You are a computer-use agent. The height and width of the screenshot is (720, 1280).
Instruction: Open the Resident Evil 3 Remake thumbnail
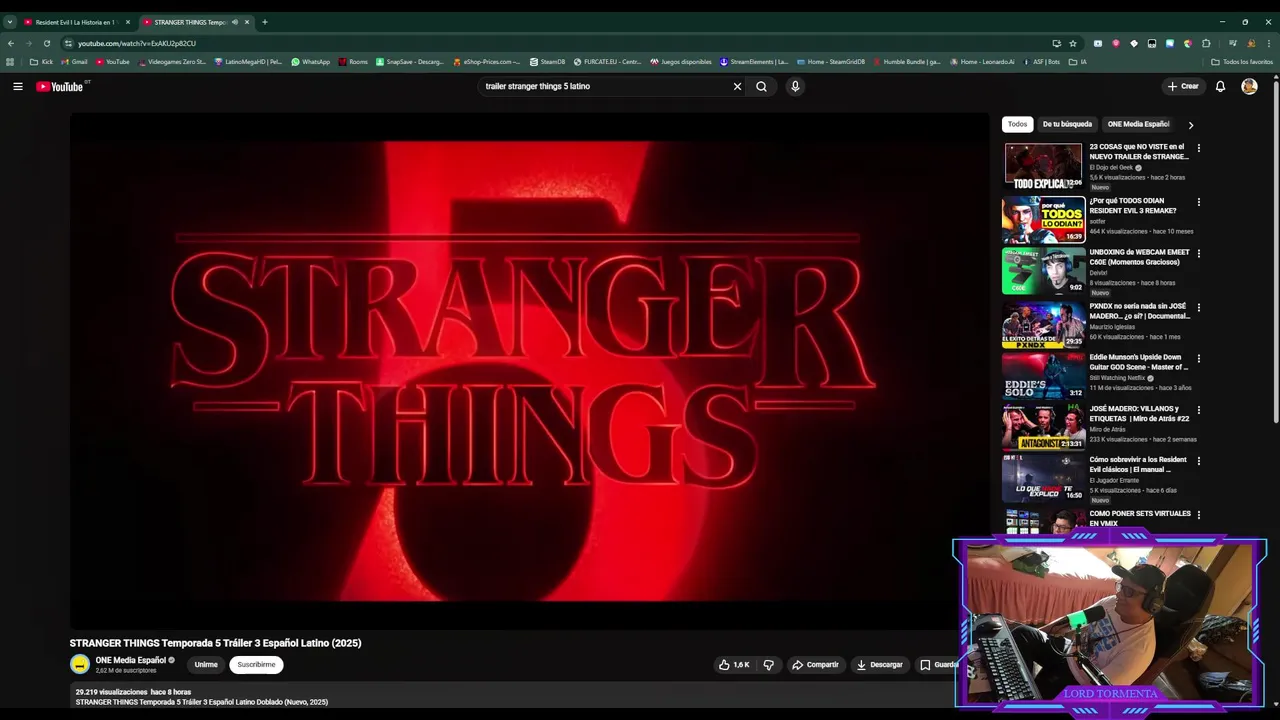pos(1043,219)
